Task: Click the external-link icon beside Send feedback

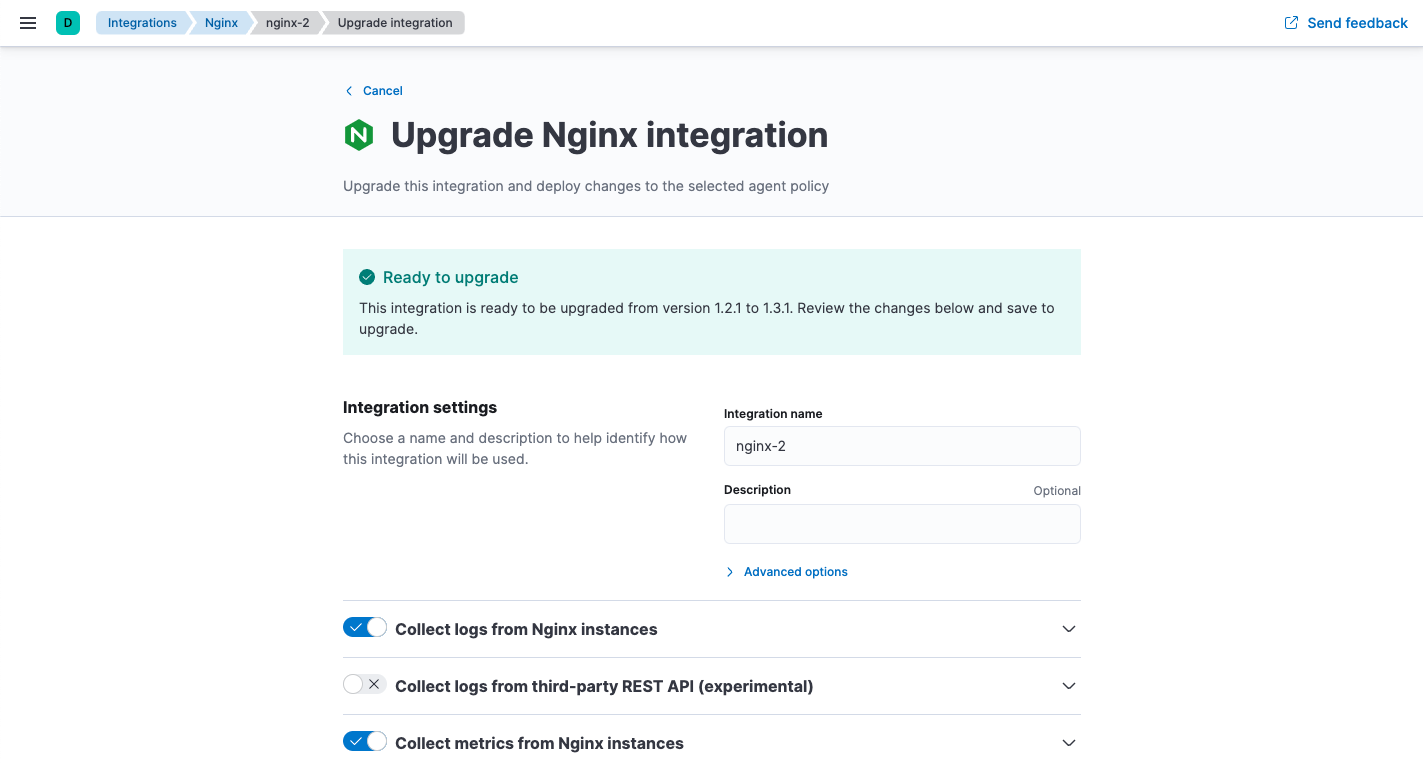Action: click(x=1289, y=22)
